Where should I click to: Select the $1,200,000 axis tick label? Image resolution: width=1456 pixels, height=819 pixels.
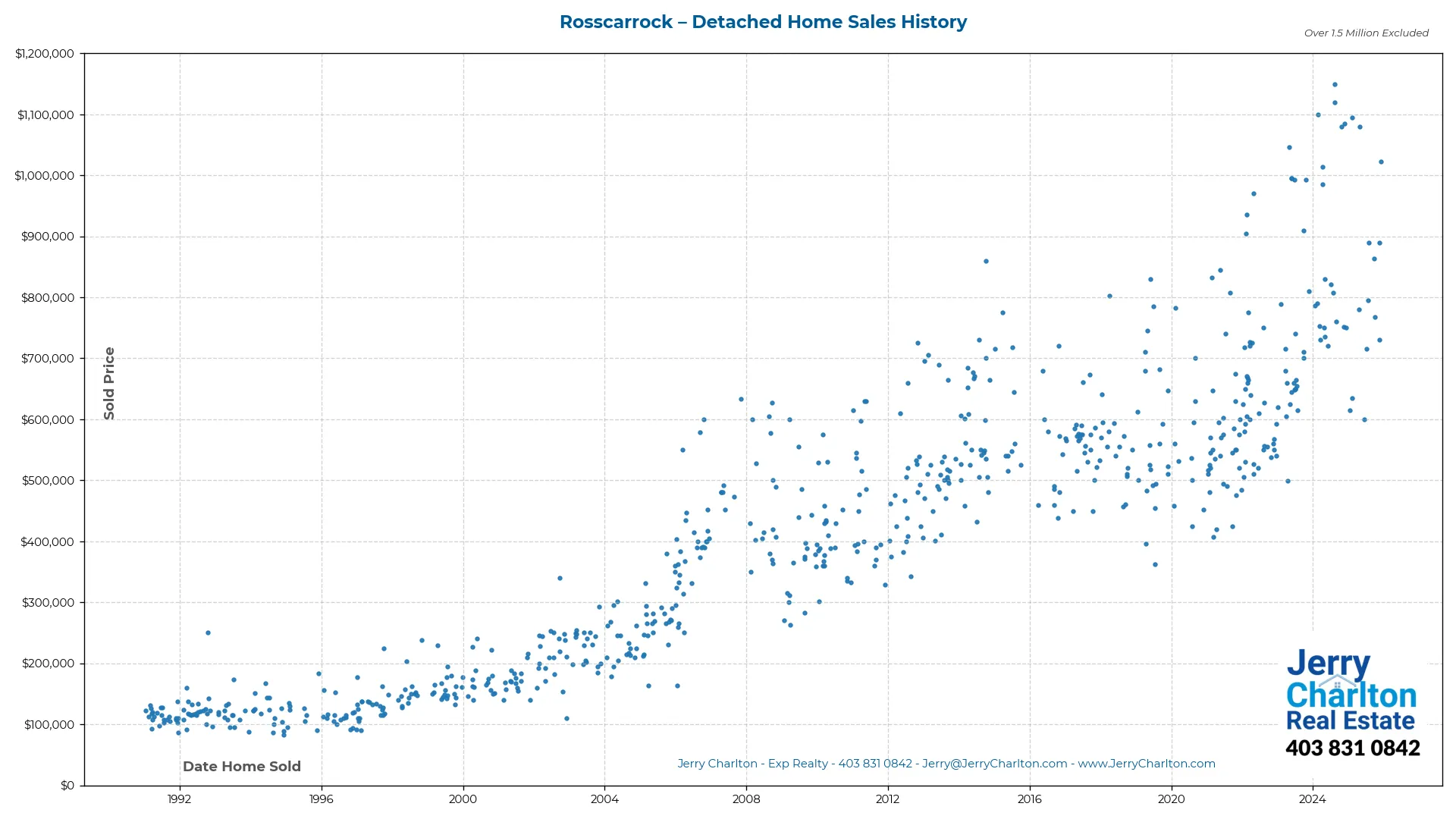(44, 53)
